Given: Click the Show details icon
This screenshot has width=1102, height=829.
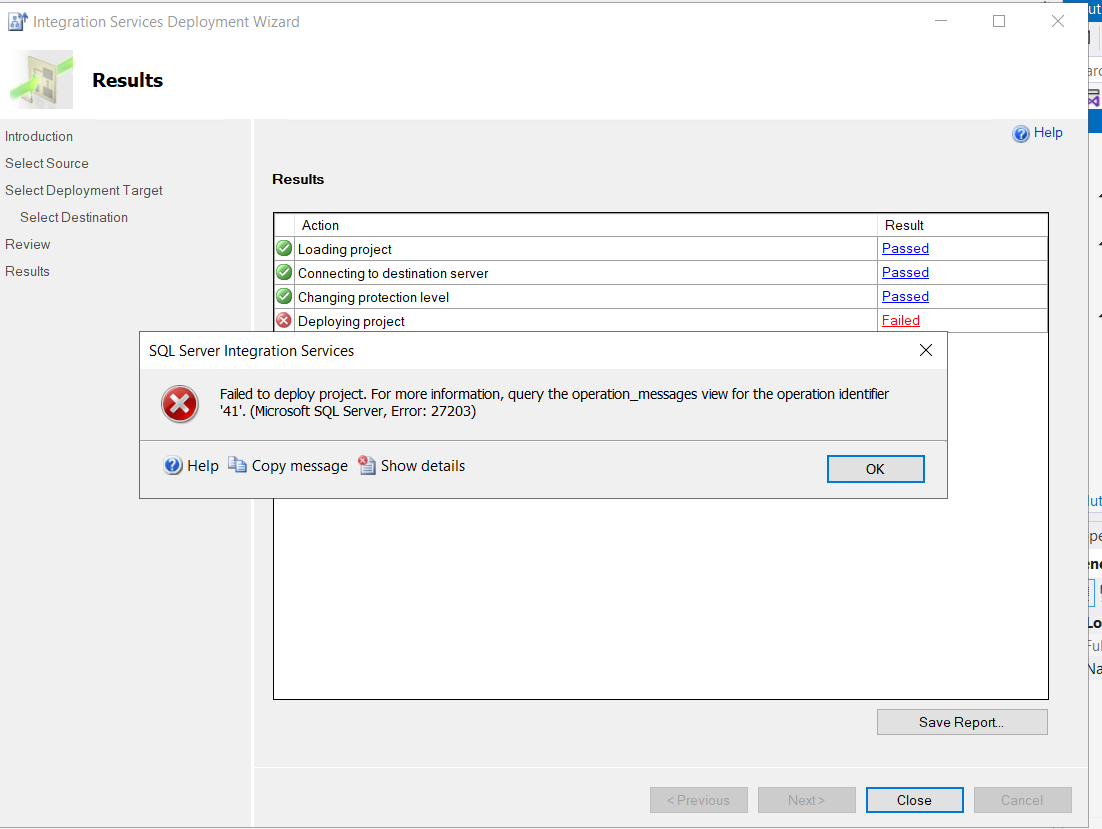Looking at the screenshot, I should pos(367,465).
